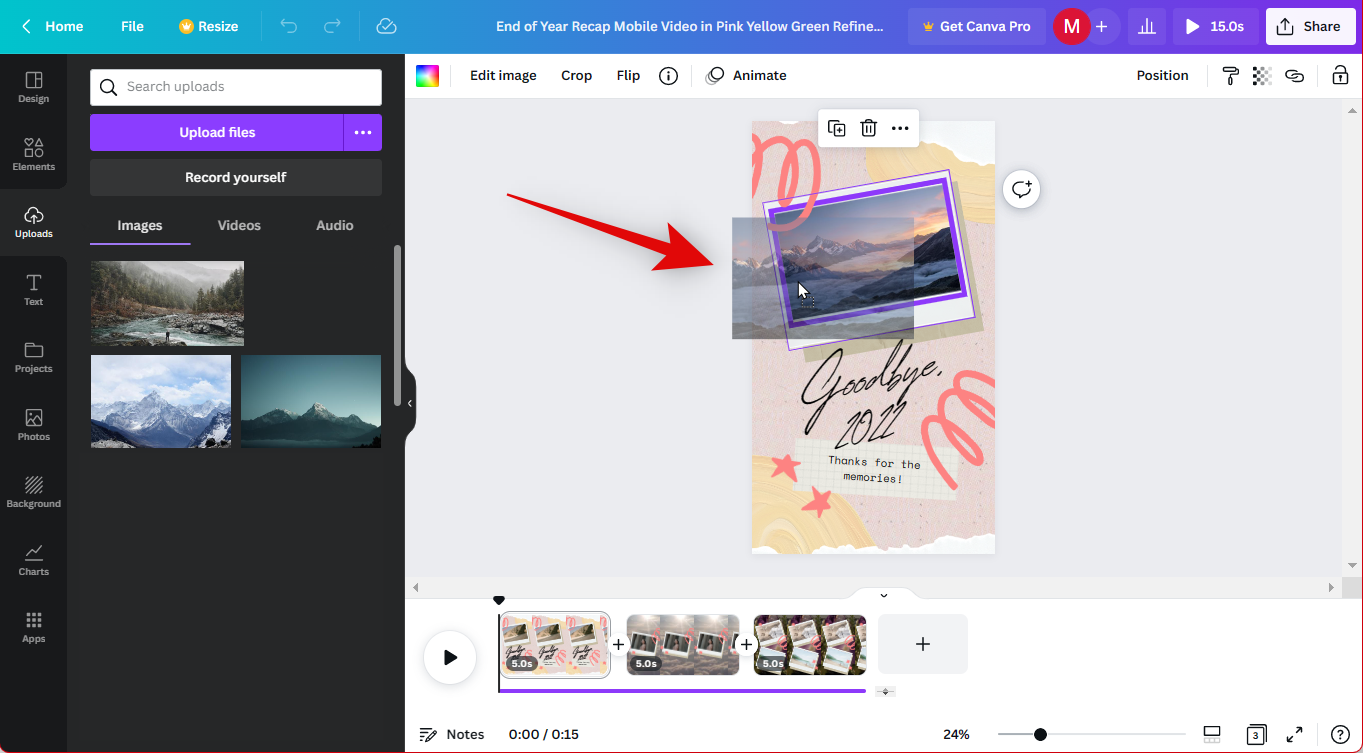Collapse the side panel with the arrow handle
Viewport: 1363px width, 753px height.
coord(409,403)
